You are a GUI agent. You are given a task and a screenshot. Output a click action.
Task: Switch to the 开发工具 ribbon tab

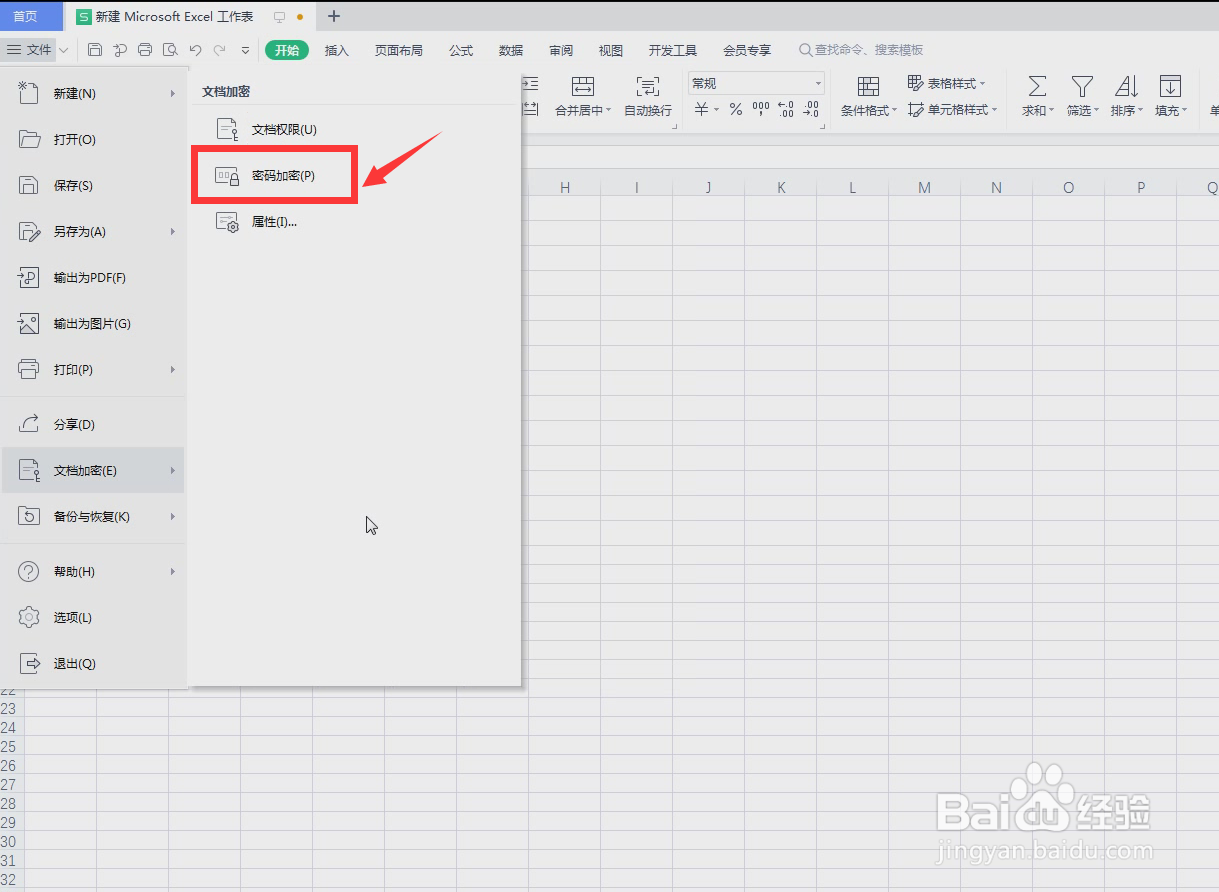(673, 50)
